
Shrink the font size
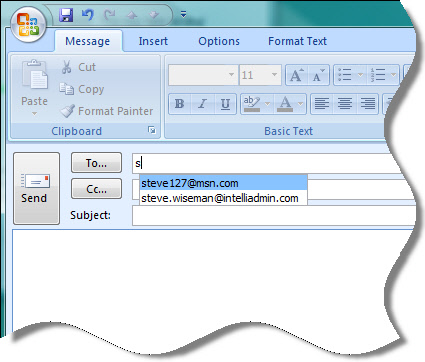click(319, 75)
